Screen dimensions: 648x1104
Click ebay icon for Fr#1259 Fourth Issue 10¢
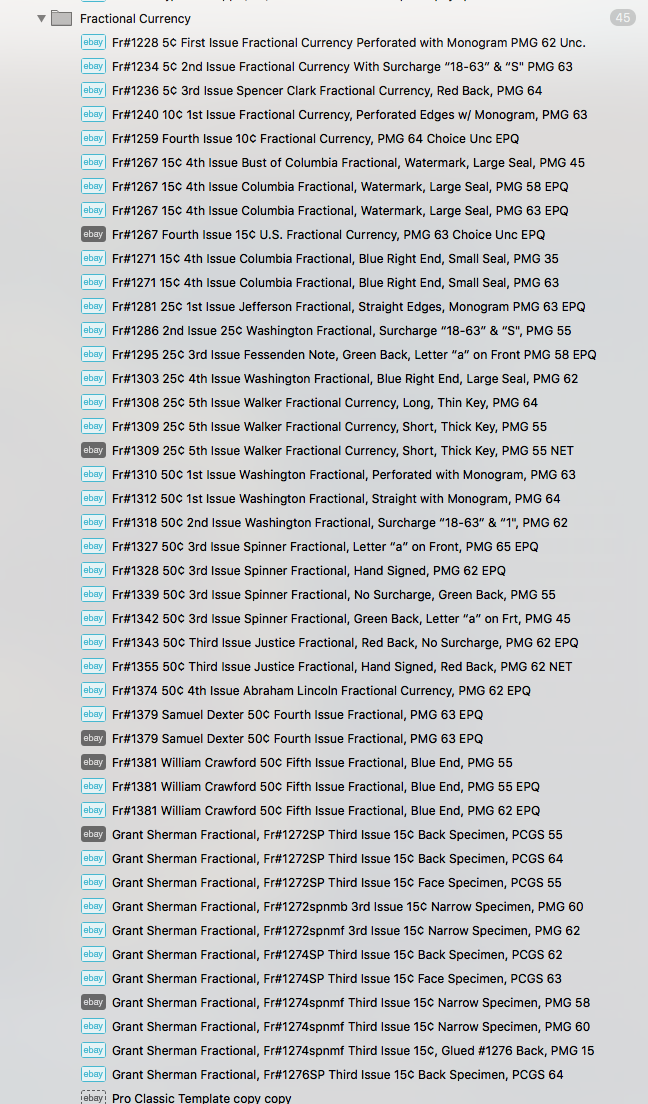[93, 138]
